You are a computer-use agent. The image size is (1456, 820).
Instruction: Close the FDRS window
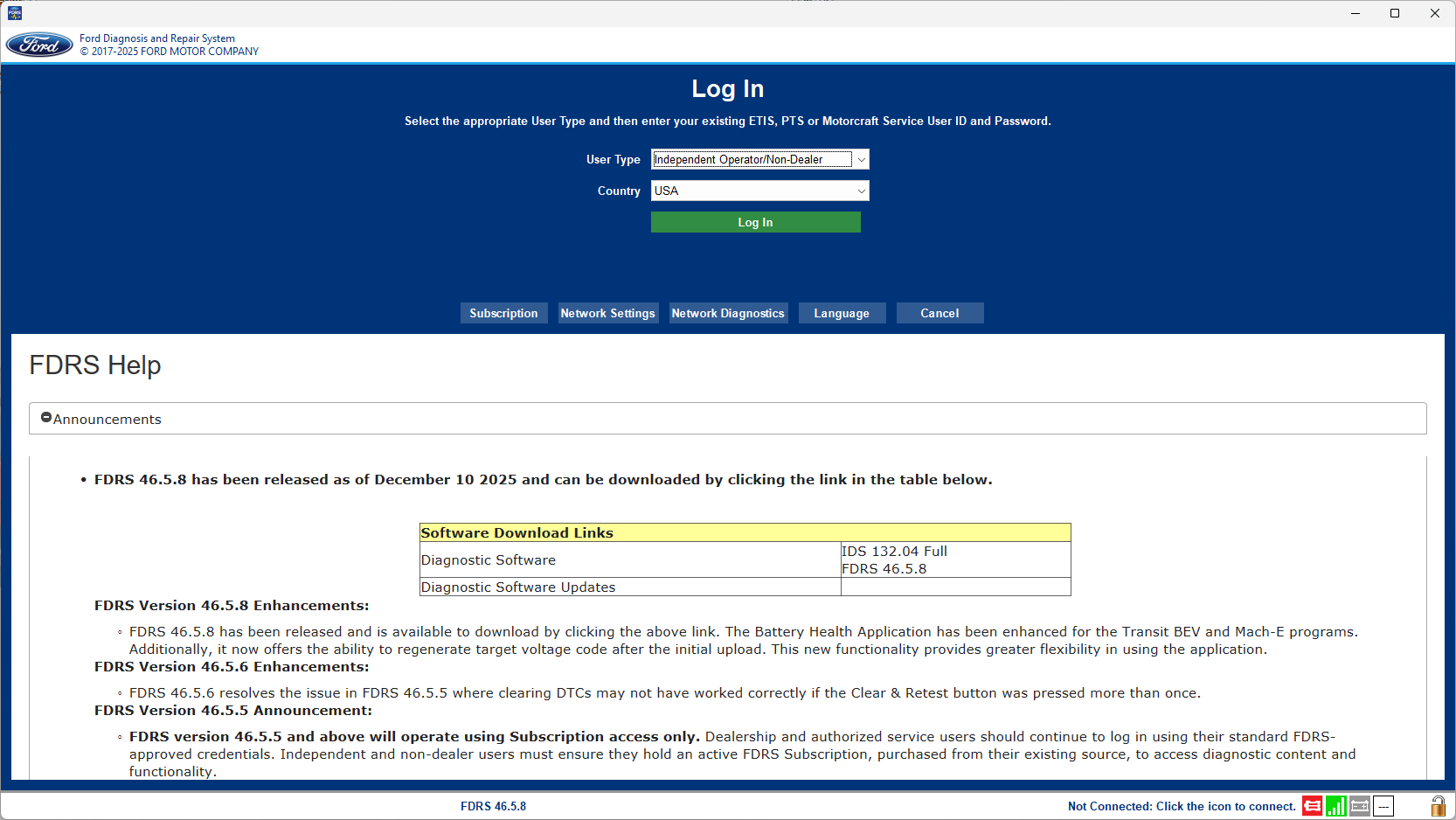click(x=1435, y=13)
